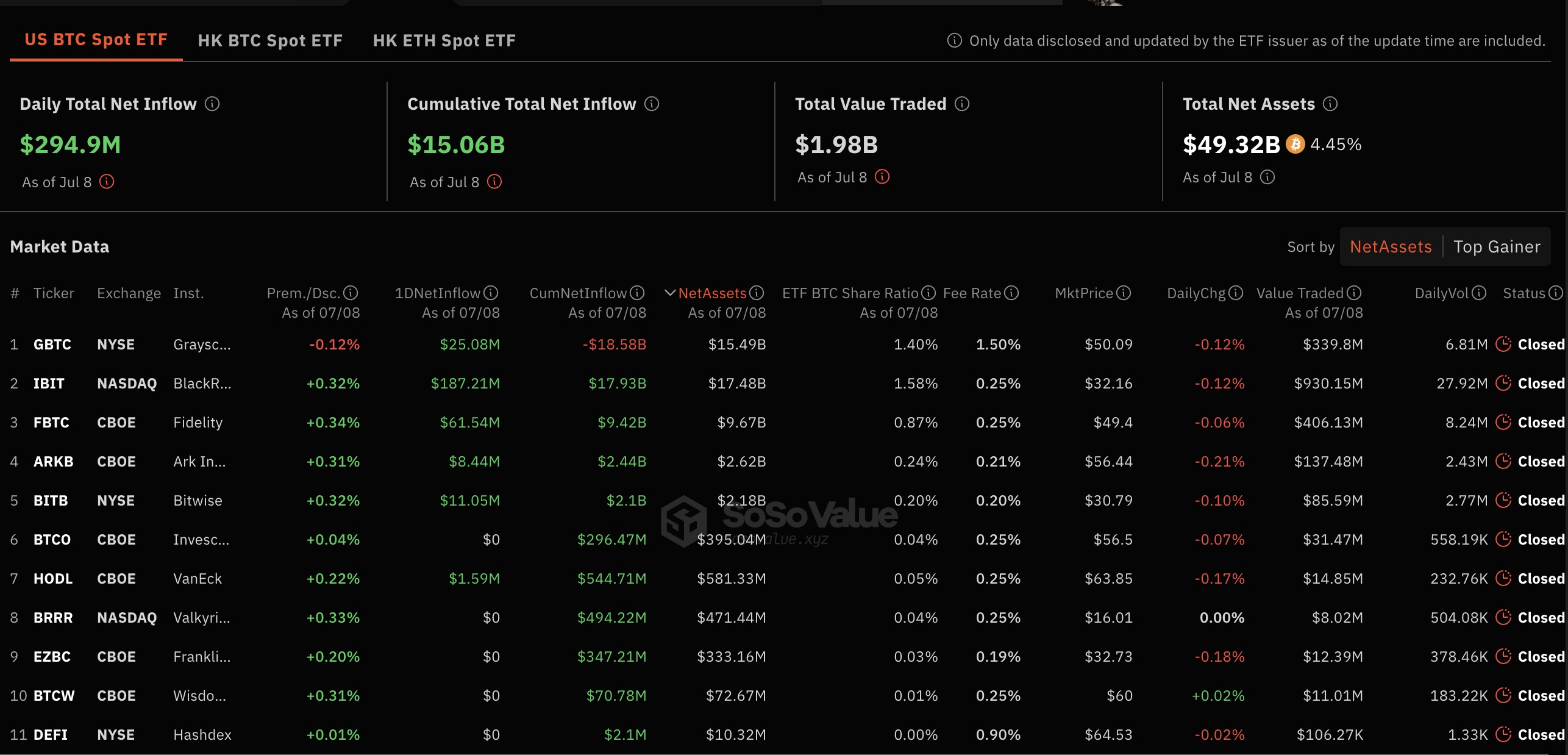Toggle NetAssets column sort arrow

[670, 293]
